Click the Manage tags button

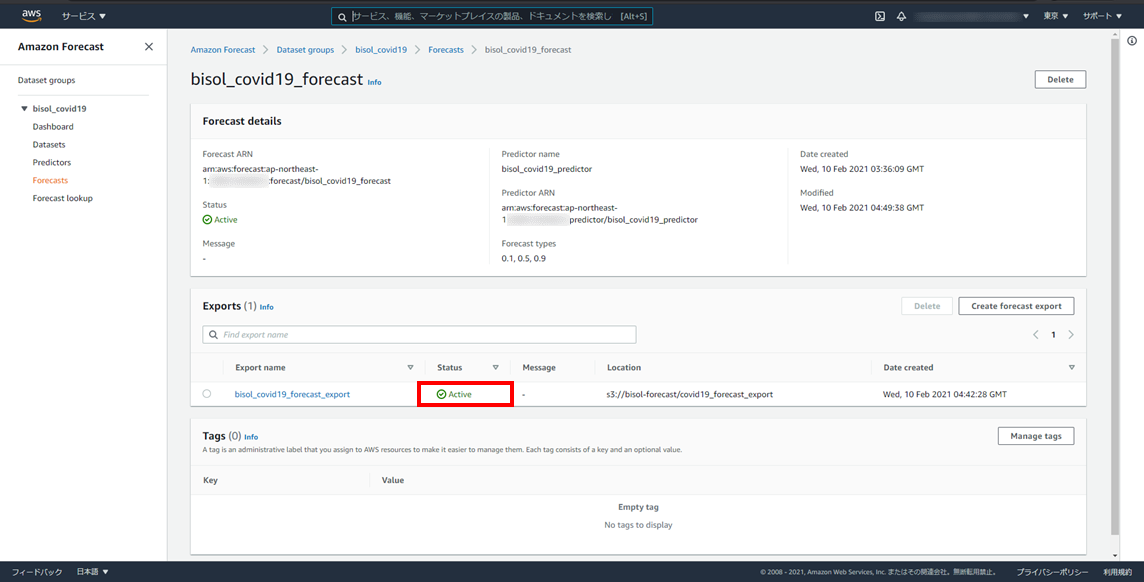pyautogui.click(x=1035, y=436)
